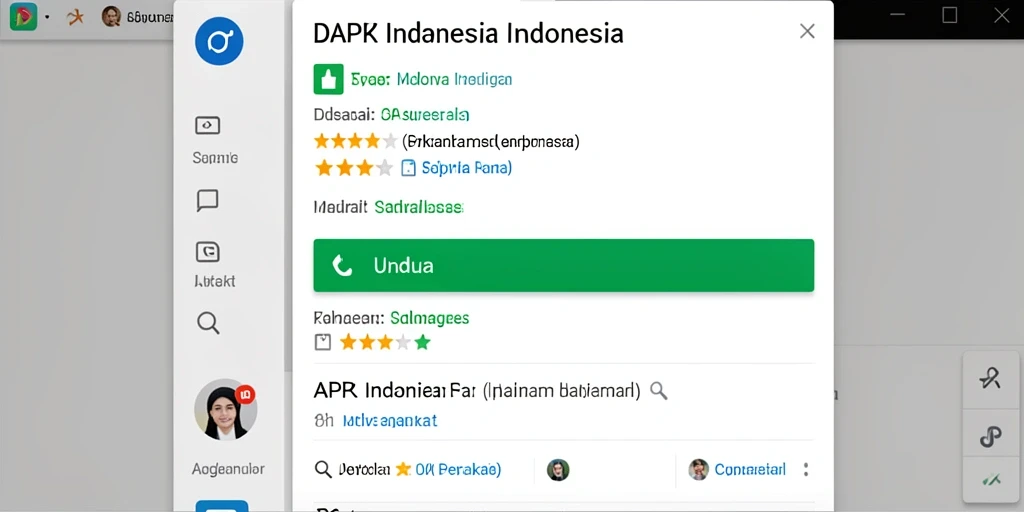Image resolution: width=1024 pixels, height=512 pixels.
Task: Open the chat bubble sidebar icon
Action: coord(207,200)
